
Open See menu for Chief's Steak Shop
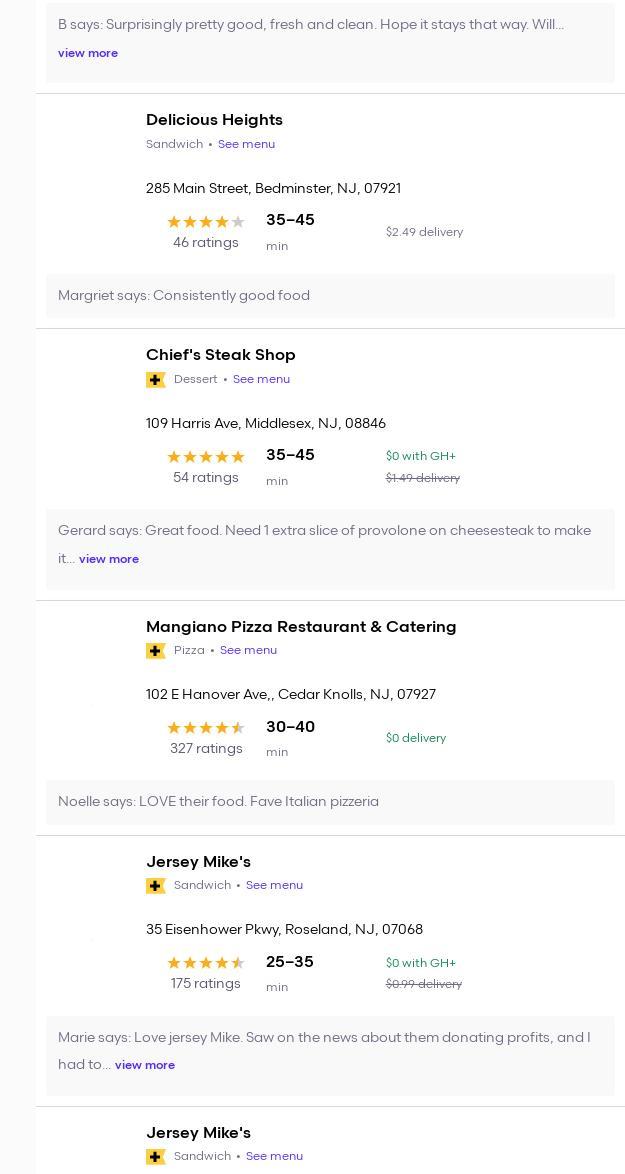click(x=261, y=379)
